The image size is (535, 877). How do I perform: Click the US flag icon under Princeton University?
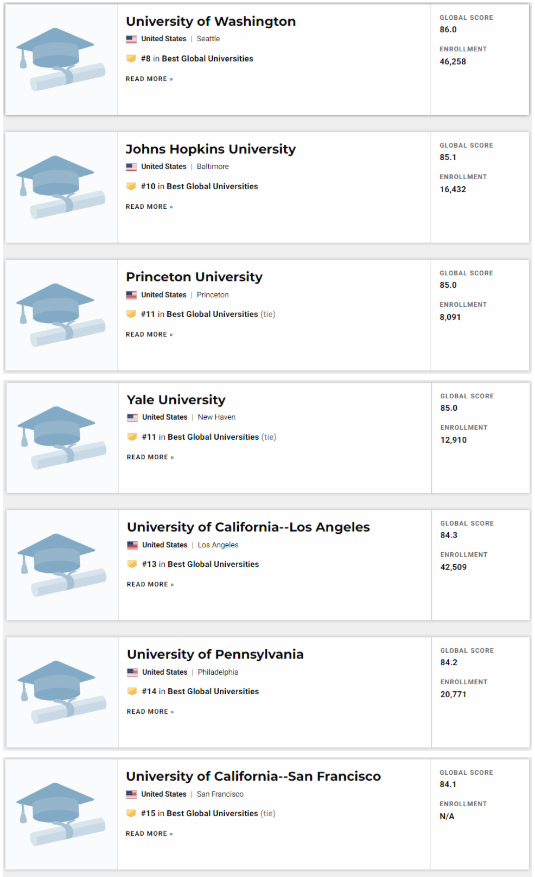[x=131, y=295]
